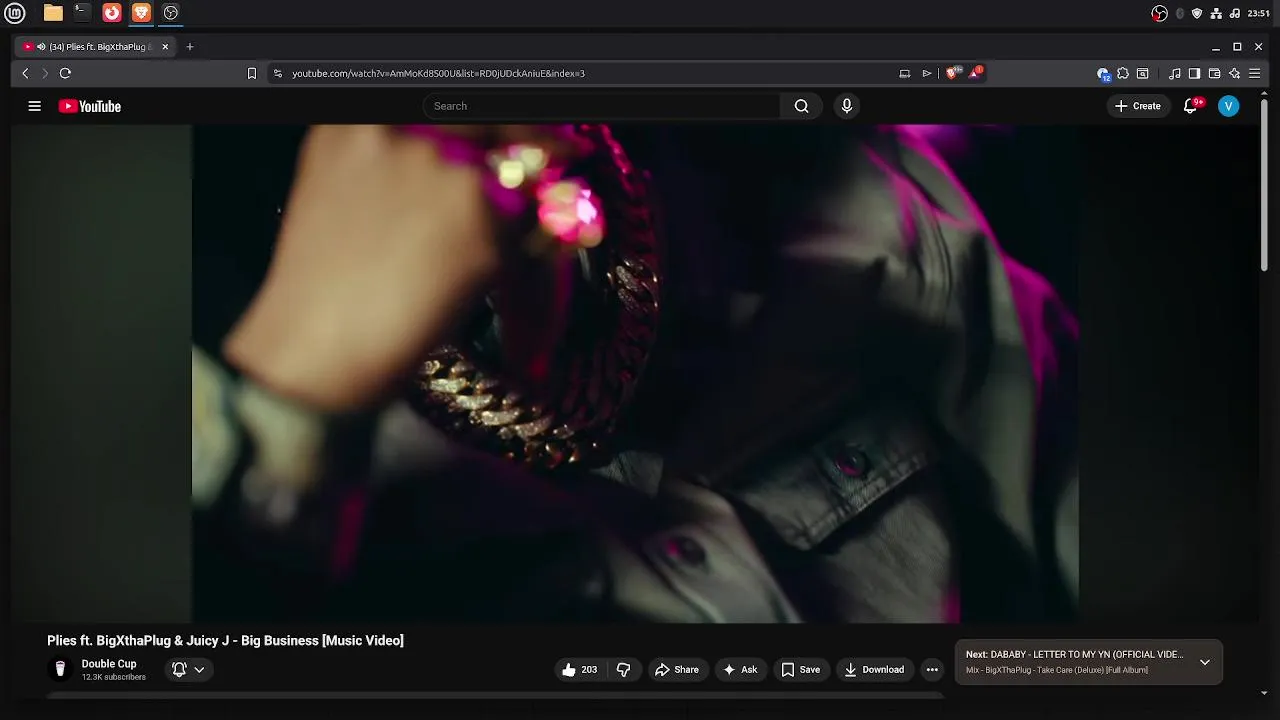The height and width of the screenshot is (720, 1280).
Task: Click the address bar URL
Action: 438,73
